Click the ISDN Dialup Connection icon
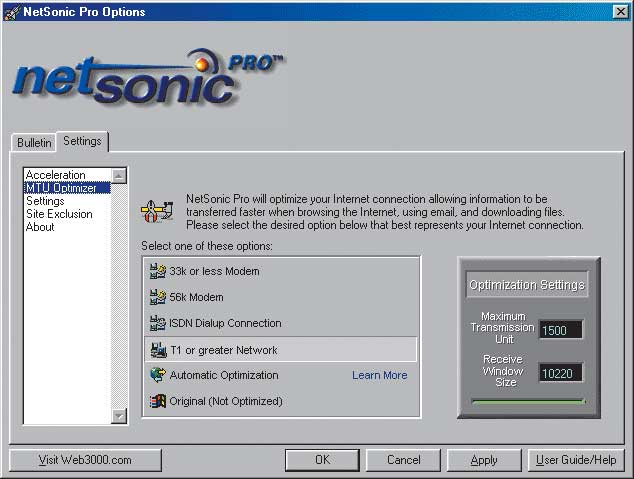This screenshot has width=634, height=479. [x=156, y=324]
